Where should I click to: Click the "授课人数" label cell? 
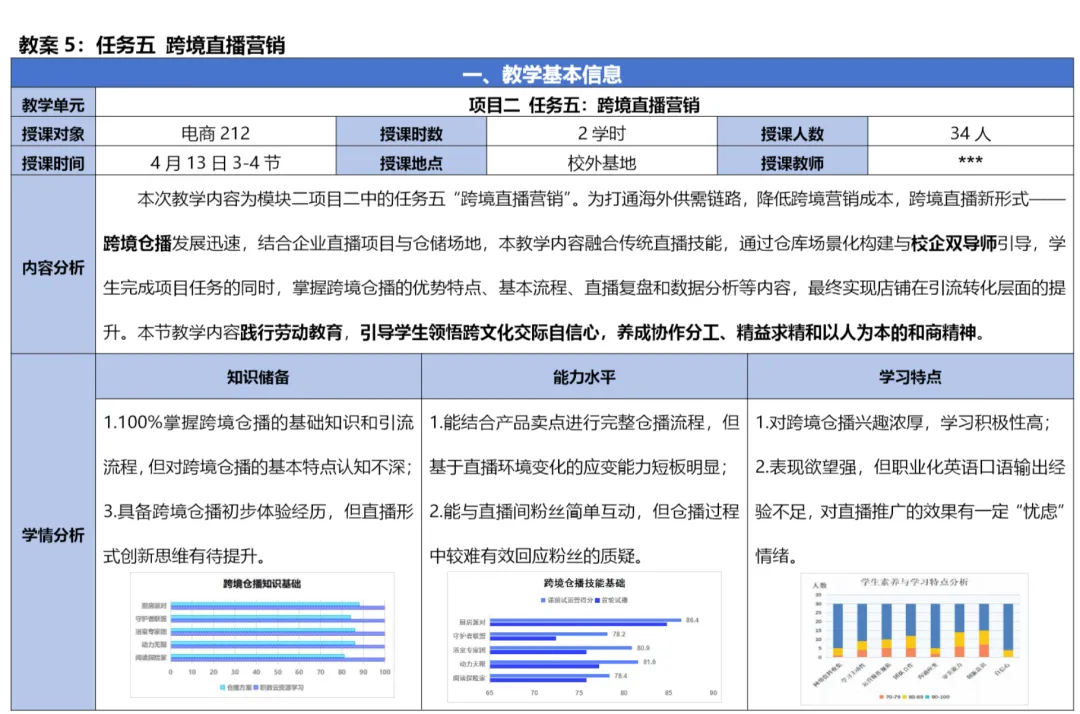pos(792,134)
